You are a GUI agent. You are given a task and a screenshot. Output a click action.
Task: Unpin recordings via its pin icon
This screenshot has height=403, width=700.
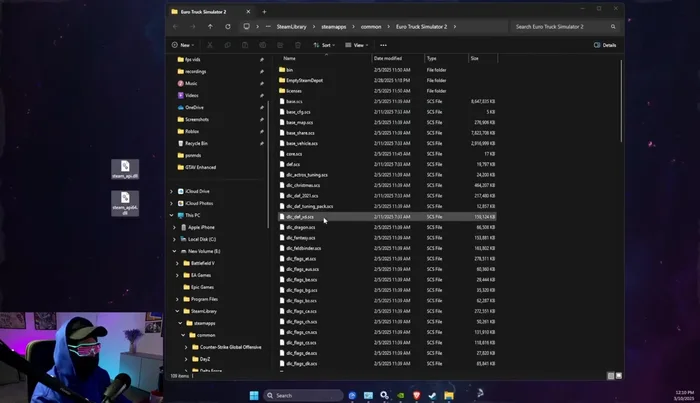click(x=262, y=71)
